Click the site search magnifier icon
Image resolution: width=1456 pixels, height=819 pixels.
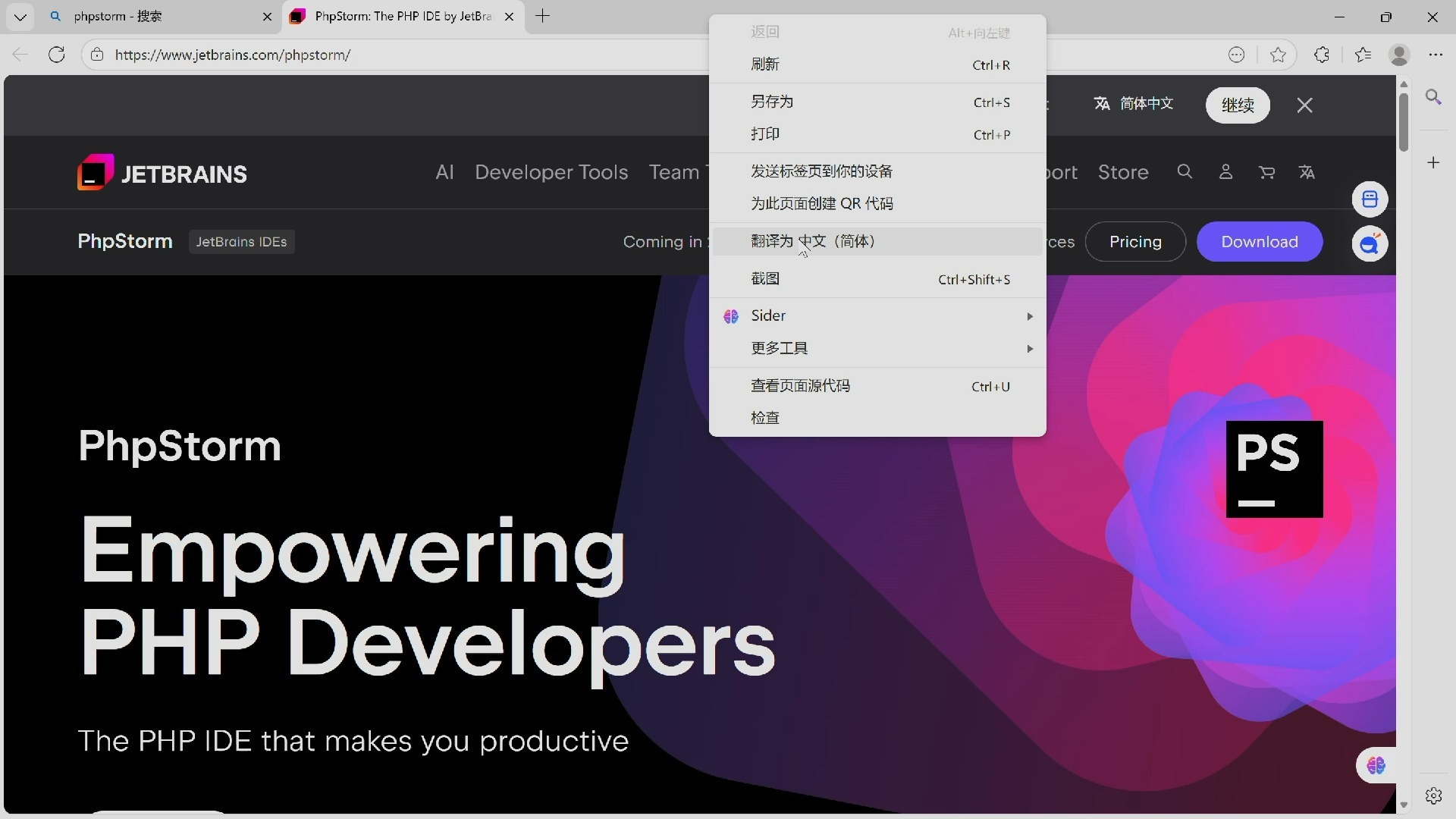click(1185, 172)
